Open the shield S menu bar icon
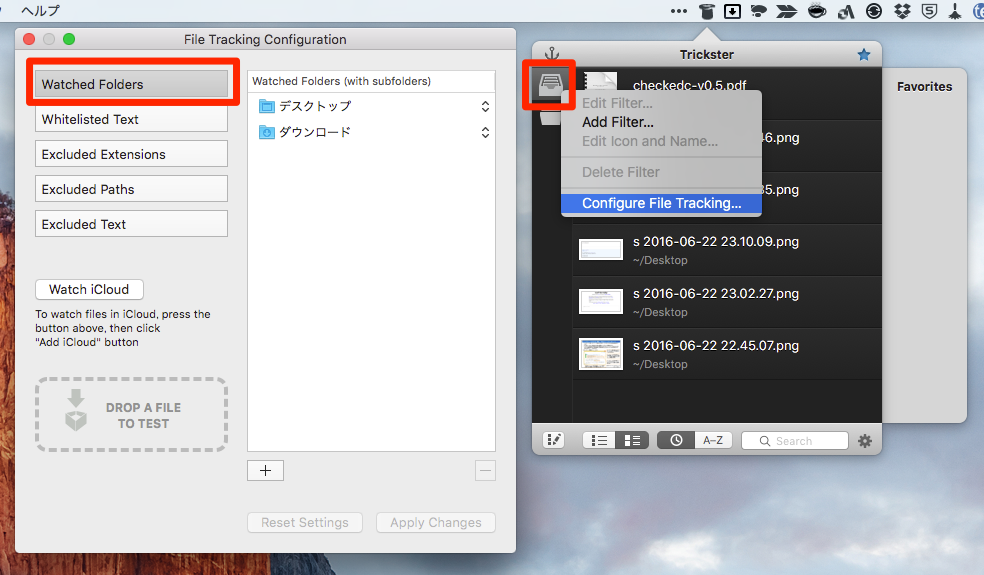Viewport: 984px width, 575px height. tap(929, 11)
